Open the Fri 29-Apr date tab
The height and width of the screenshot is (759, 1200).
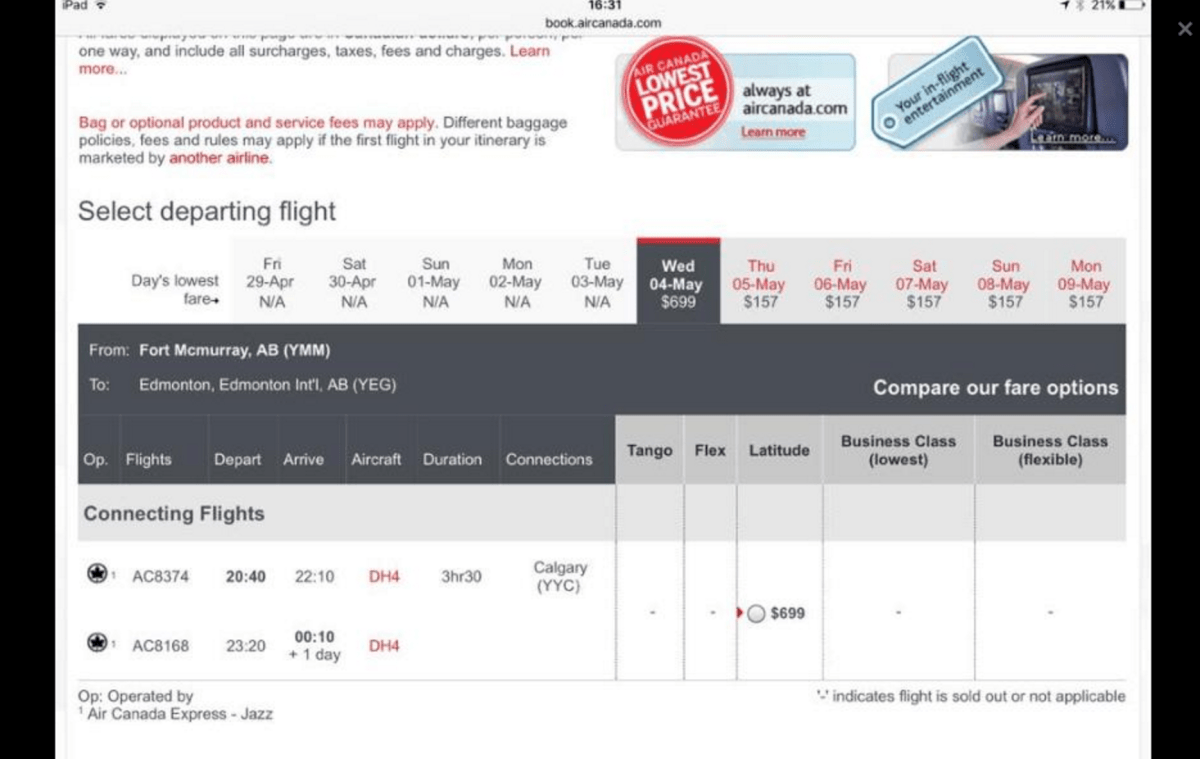(x=272, y=283)
